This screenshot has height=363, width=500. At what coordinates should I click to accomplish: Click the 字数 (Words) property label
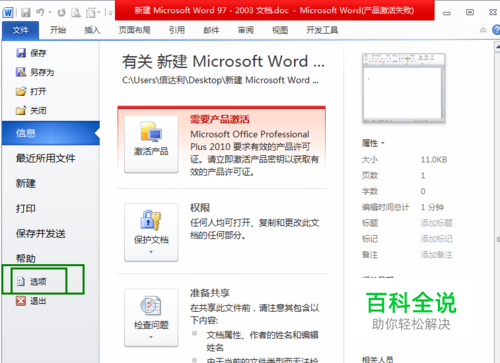click(x=370, y=191)
